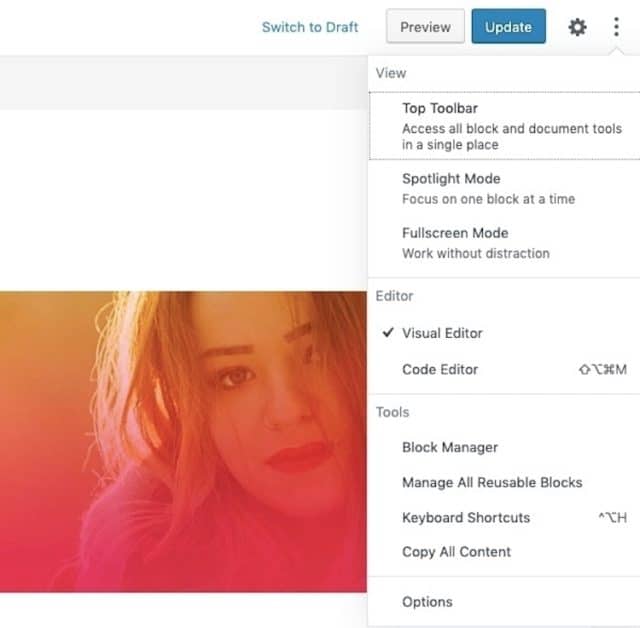Show Keyboard Shortcuts from Tools section

click(x=466, y=517)
